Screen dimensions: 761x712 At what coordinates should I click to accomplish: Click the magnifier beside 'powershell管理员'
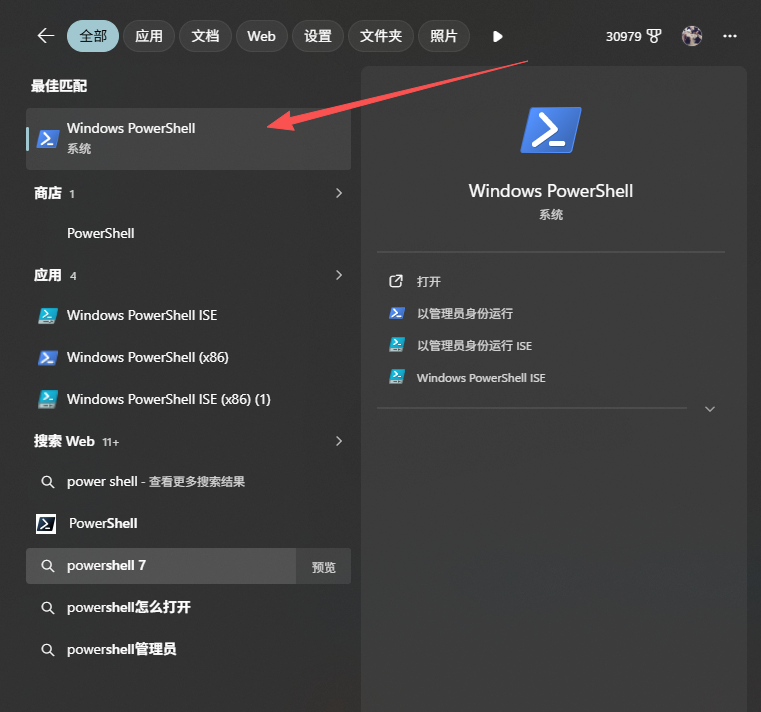(48, 650)
